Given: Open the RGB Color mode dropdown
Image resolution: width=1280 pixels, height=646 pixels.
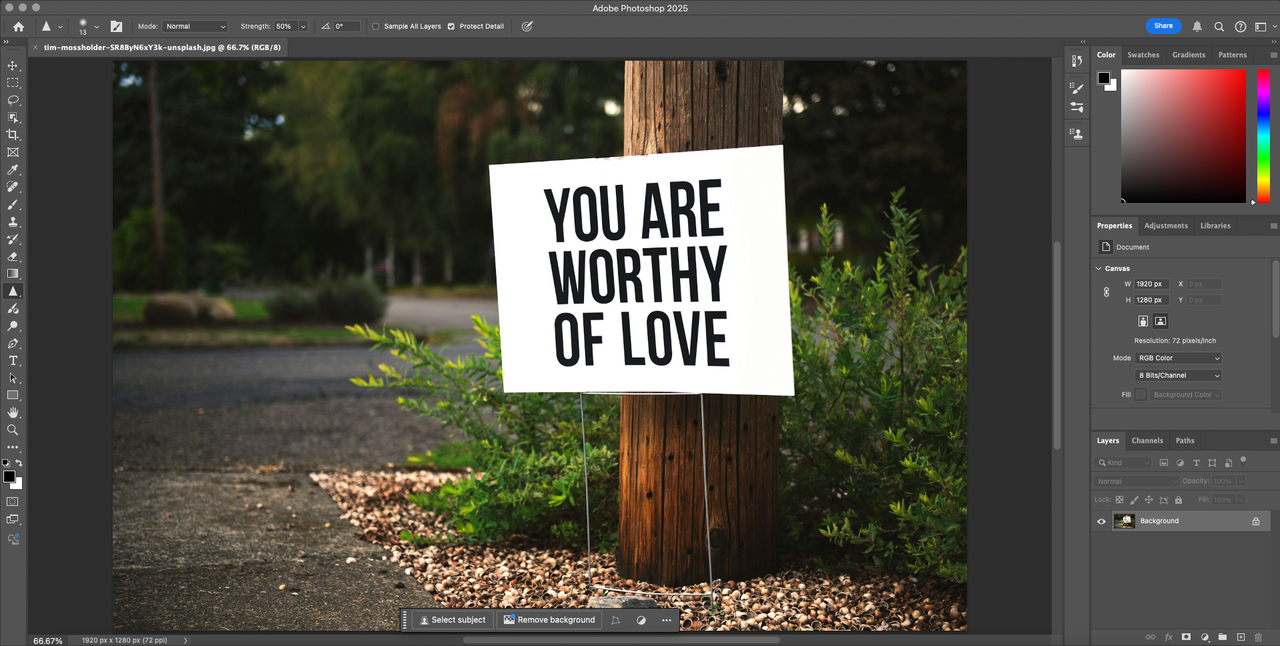Looking at the screenshot, I should click(x=1179, y=358).
